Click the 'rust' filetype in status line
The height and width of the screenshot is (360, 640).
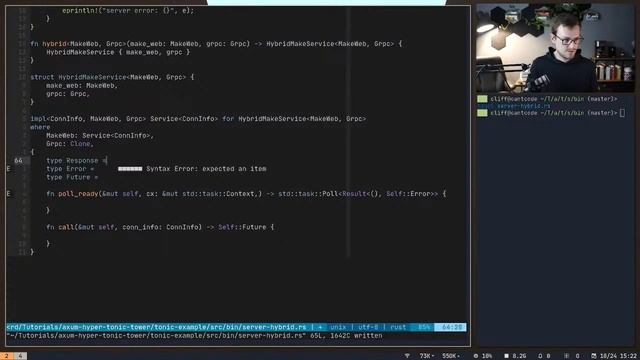click(398, 327)
